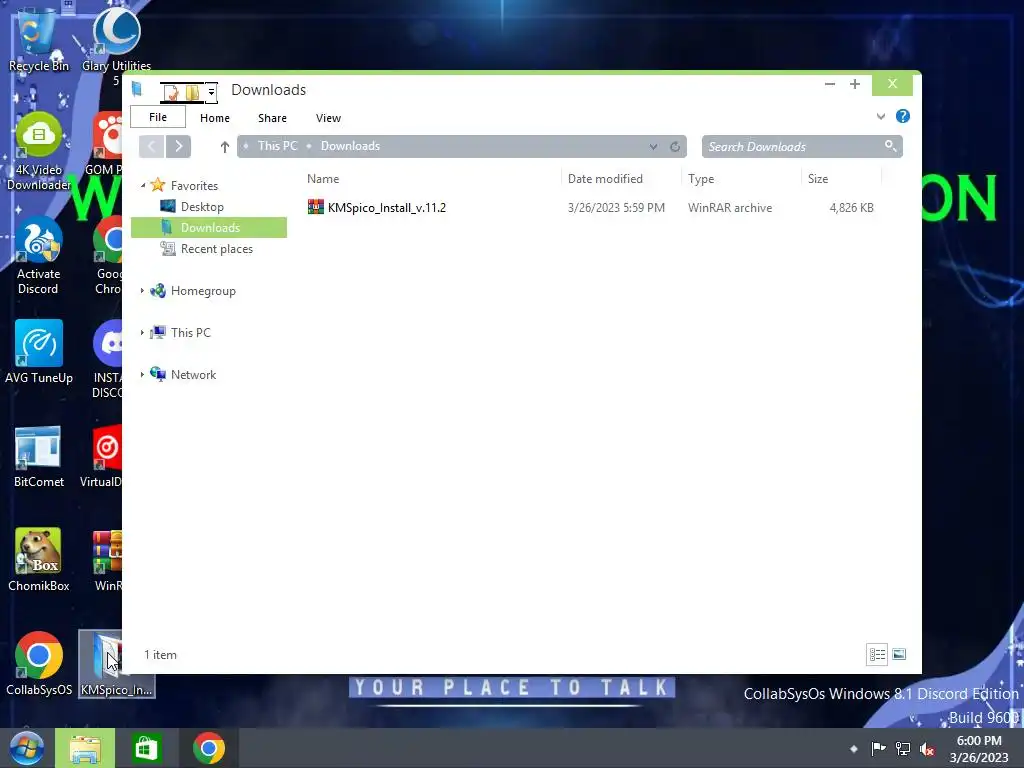Collapse the Favorites tree group
1024x768 pixels.
143,185
